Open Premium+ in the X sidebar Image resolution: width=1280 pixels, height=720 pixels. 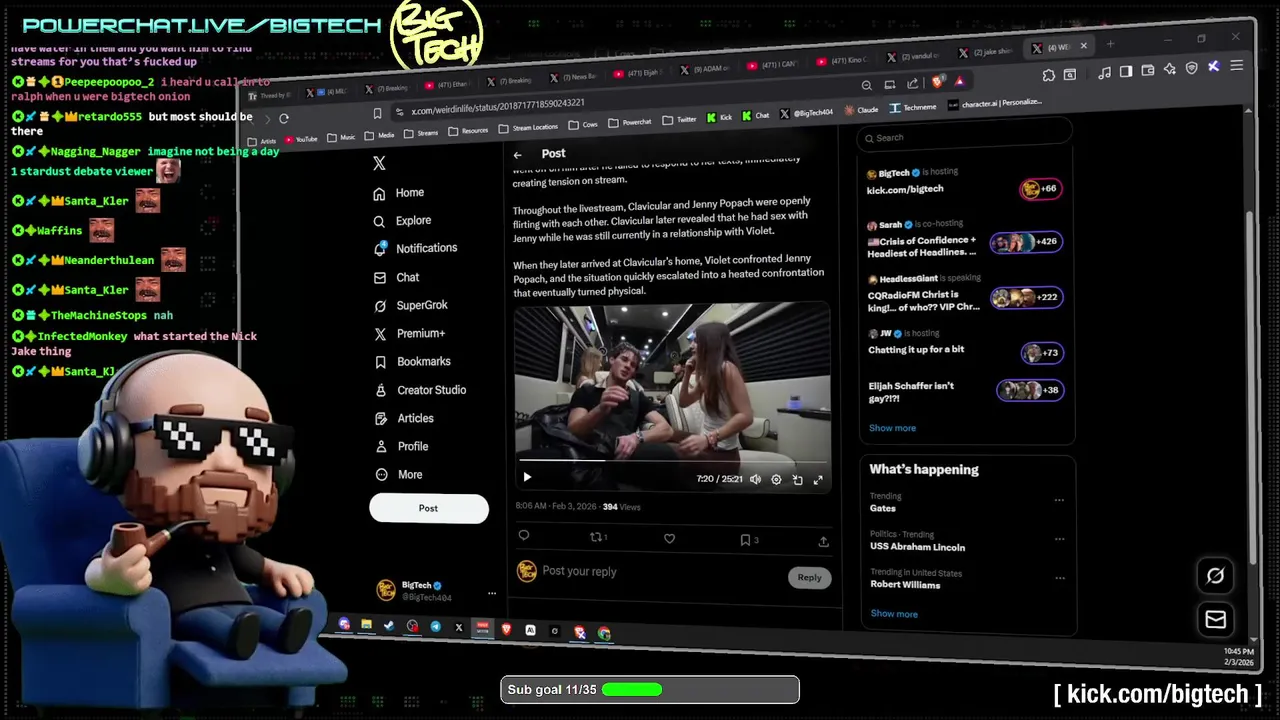click(x=409, y=333)
